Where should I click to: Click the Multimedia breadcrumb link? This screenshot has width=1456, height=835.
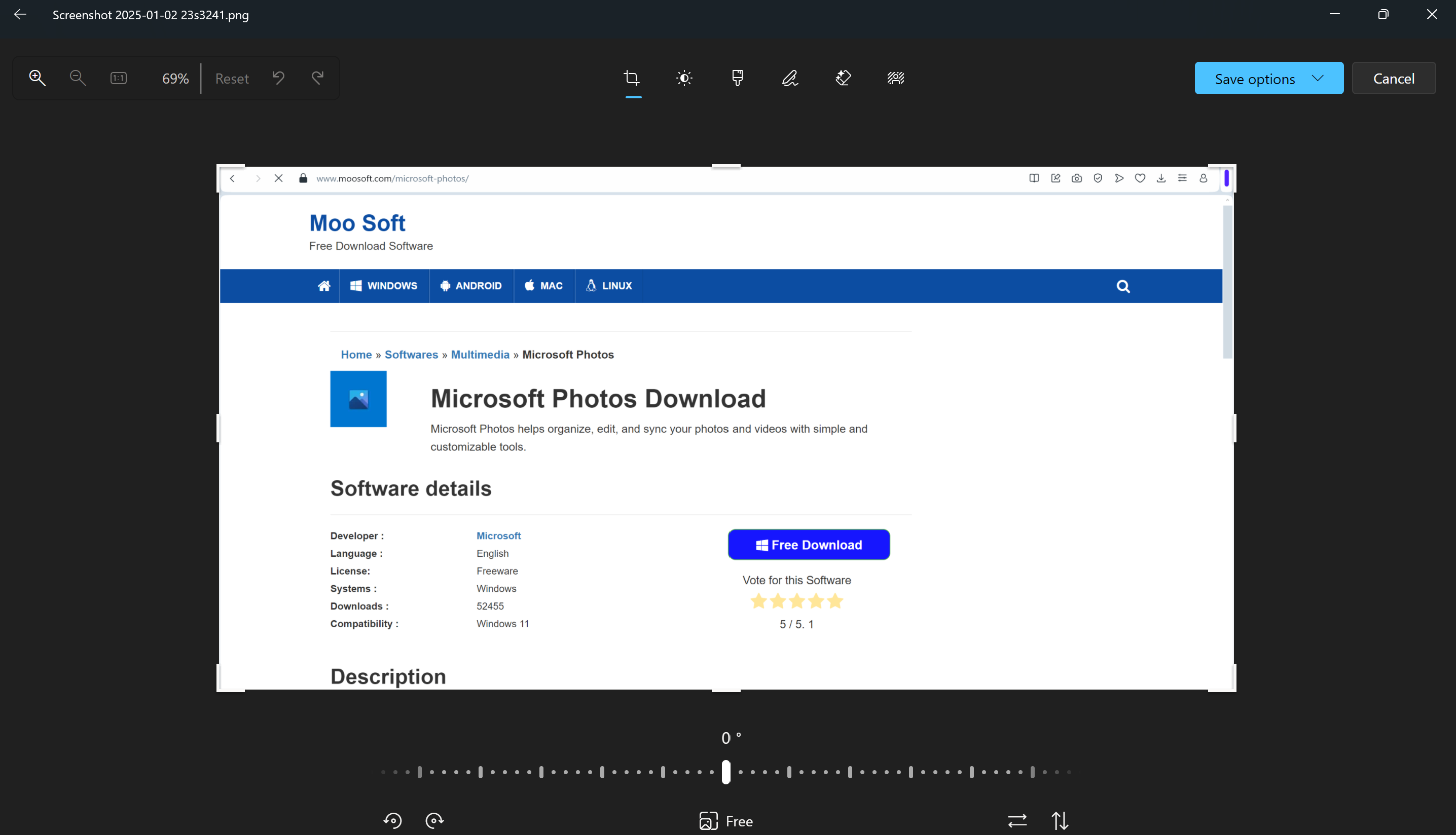click(x=480, y=354)
